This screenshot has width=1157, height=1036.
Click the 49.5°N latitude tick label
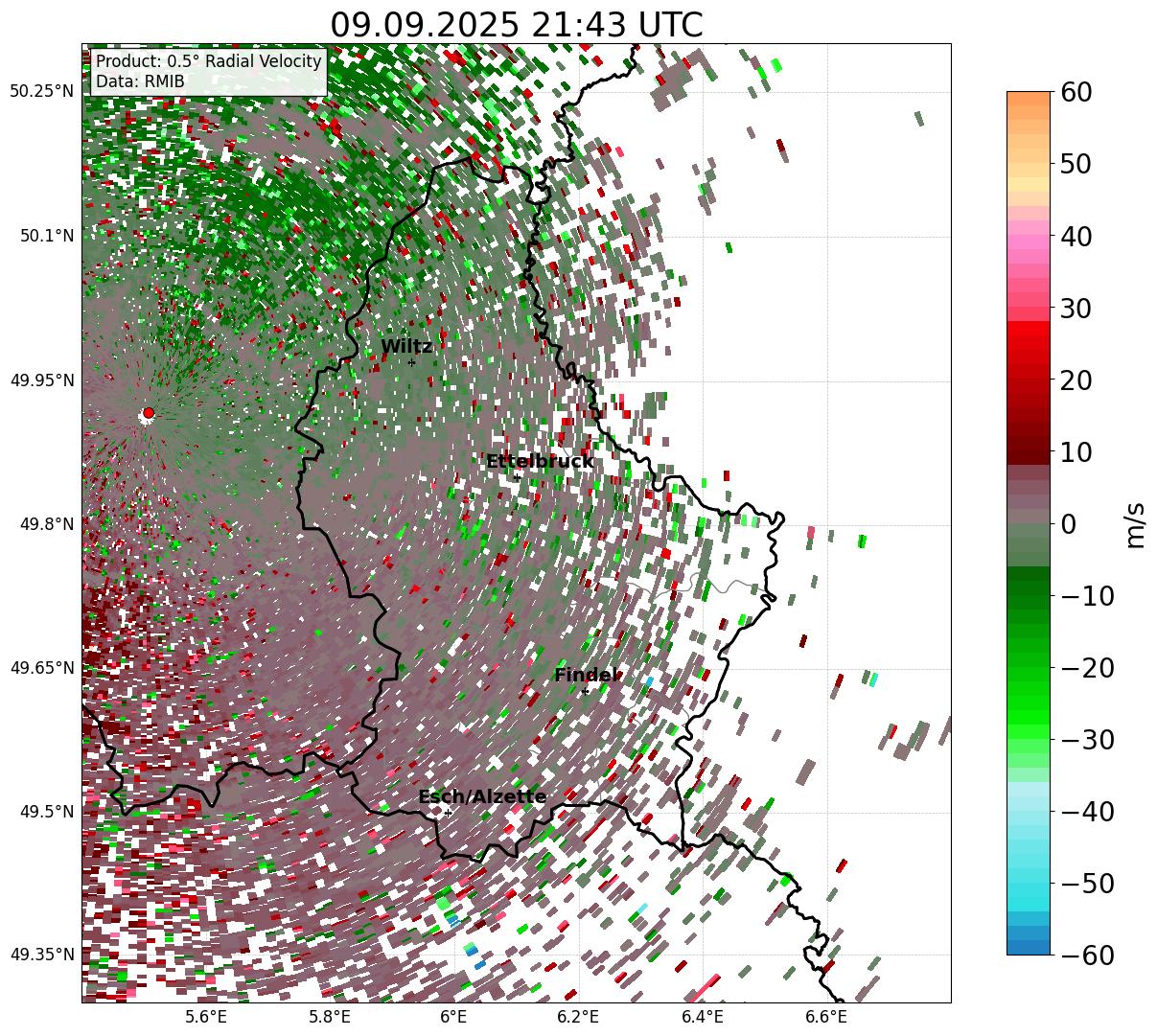click(46, 812)
